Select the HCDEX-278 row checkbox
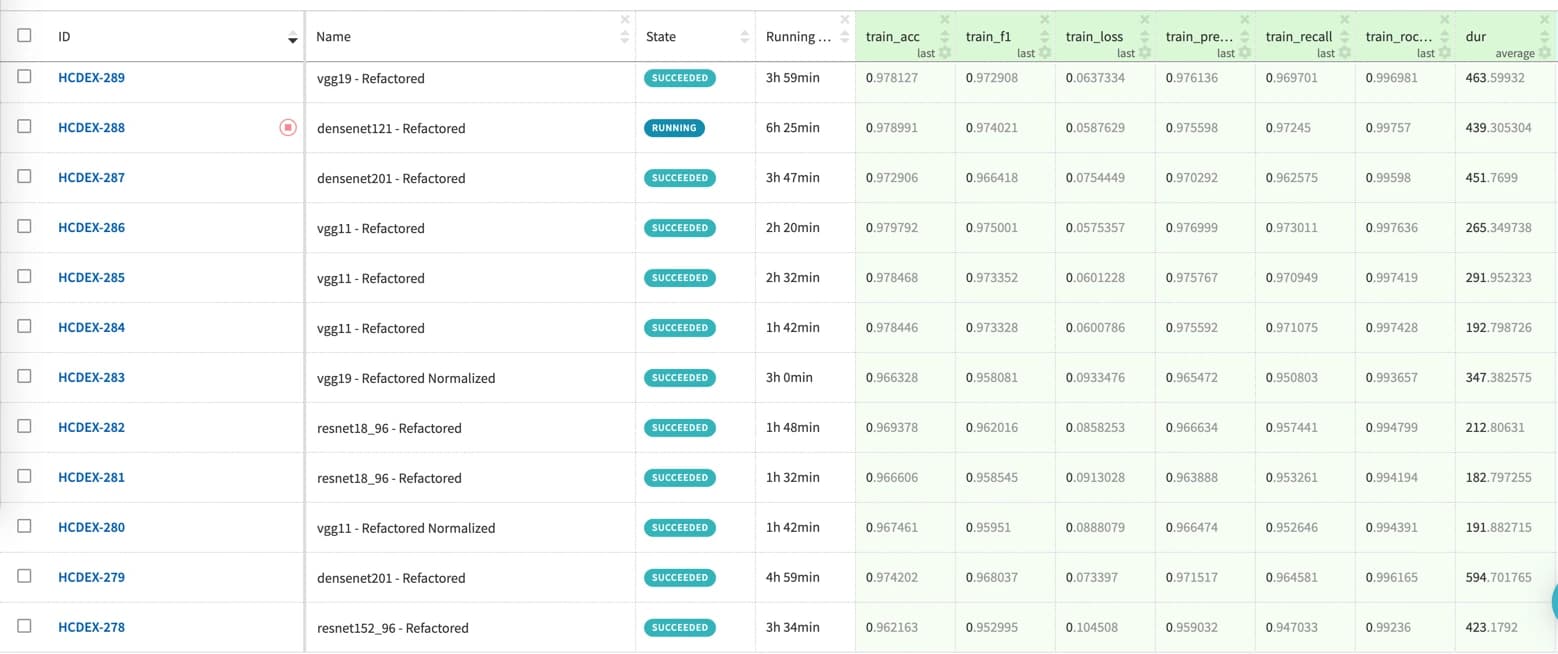This screenshot has height=654, width=1558. pyautogui.click(x=25, y=626)
